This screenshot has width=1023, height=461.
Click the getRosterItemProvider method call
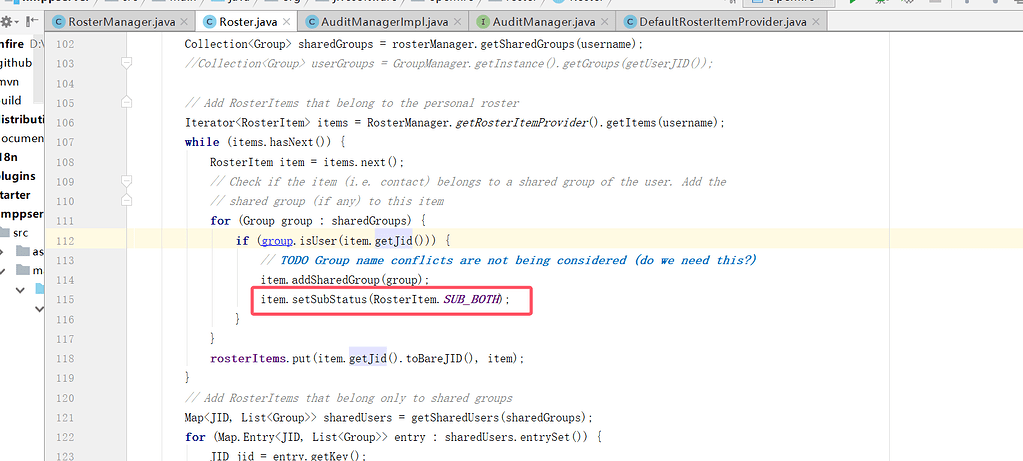coord(521,122)
